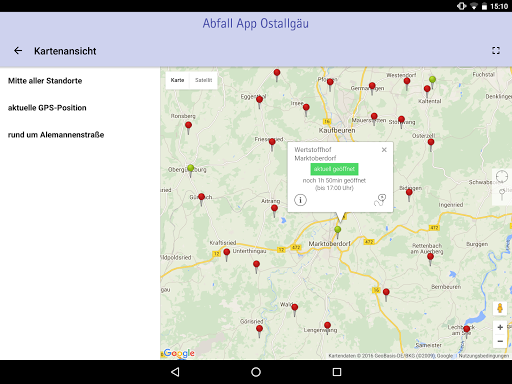Tap the red pin at Ronsberg
Screen dimensions: 512x384
pyautogui.click(x=188, y=126)
